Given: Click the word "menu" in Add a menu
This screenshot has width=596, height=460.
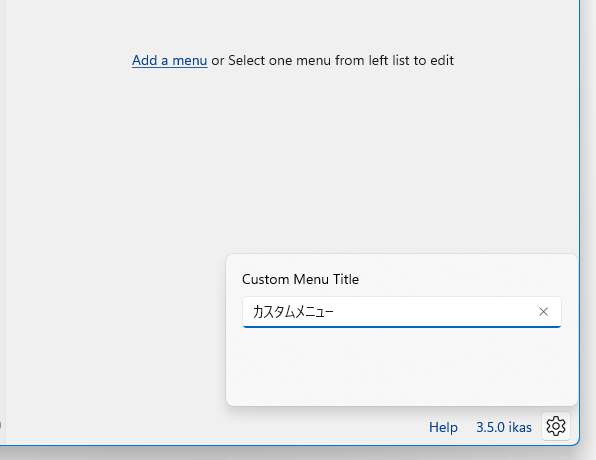Looking at the screenshot, I should (190, 60).
